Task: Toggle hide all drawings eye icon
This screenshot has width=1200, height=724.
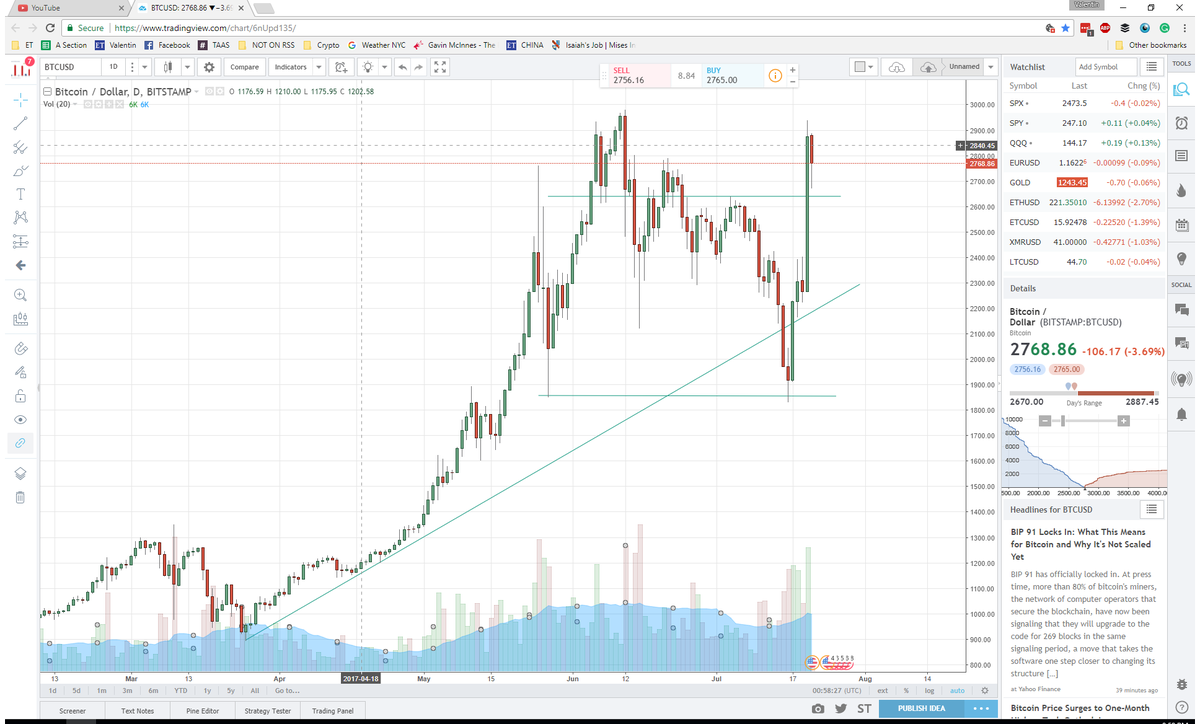Action: click(x=20, y=419)
